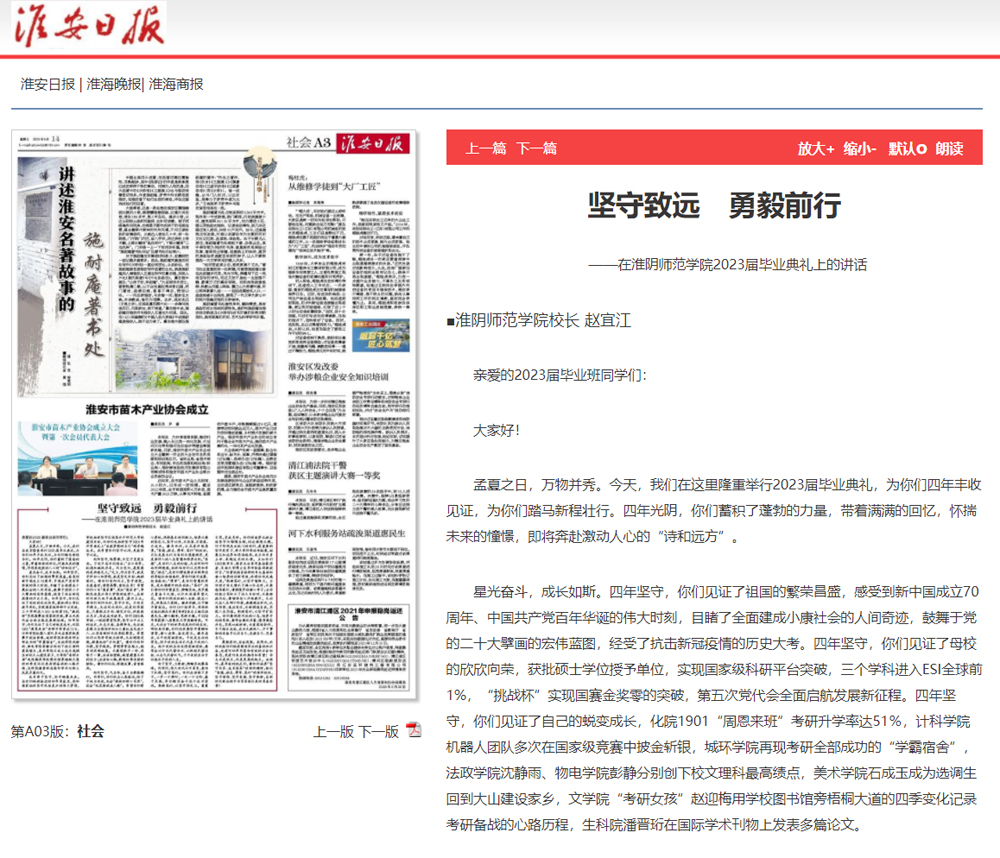Click the article headline 坚守致远 勇毅前行

(x=714, y=205)
